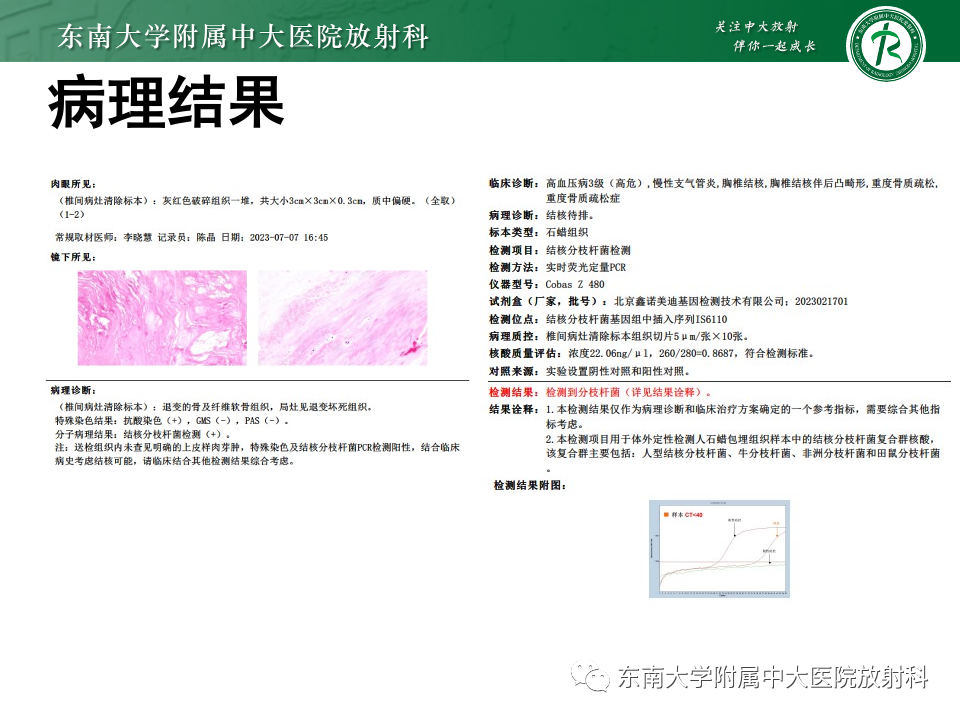Click the '病理质控:' line
Viewport: 960px width, 720px height.
tap(619, 336)
